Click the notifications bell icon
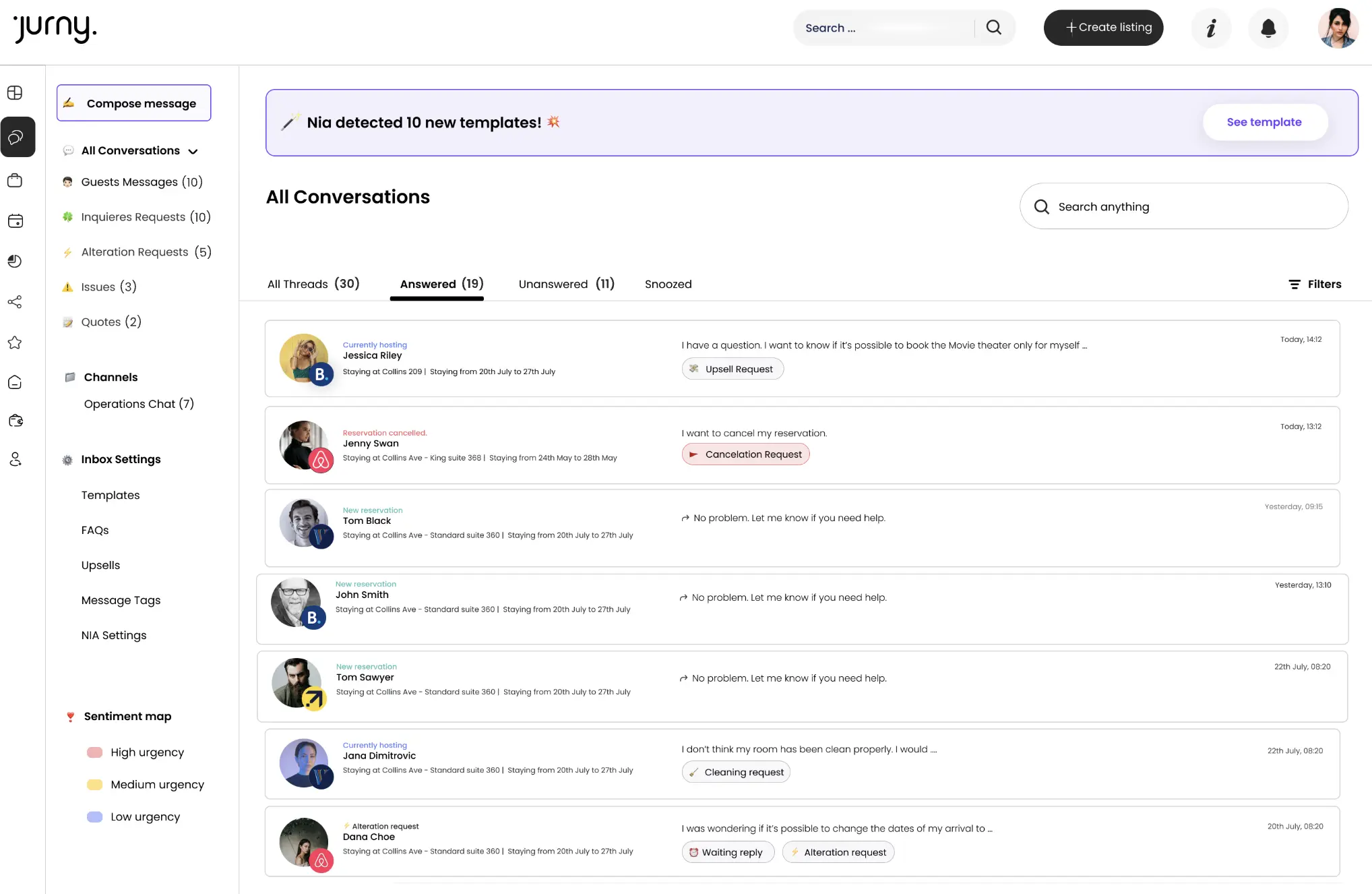Image resolution: width=1372 pixels, height=894 pixels. [x=1268, y=28]
